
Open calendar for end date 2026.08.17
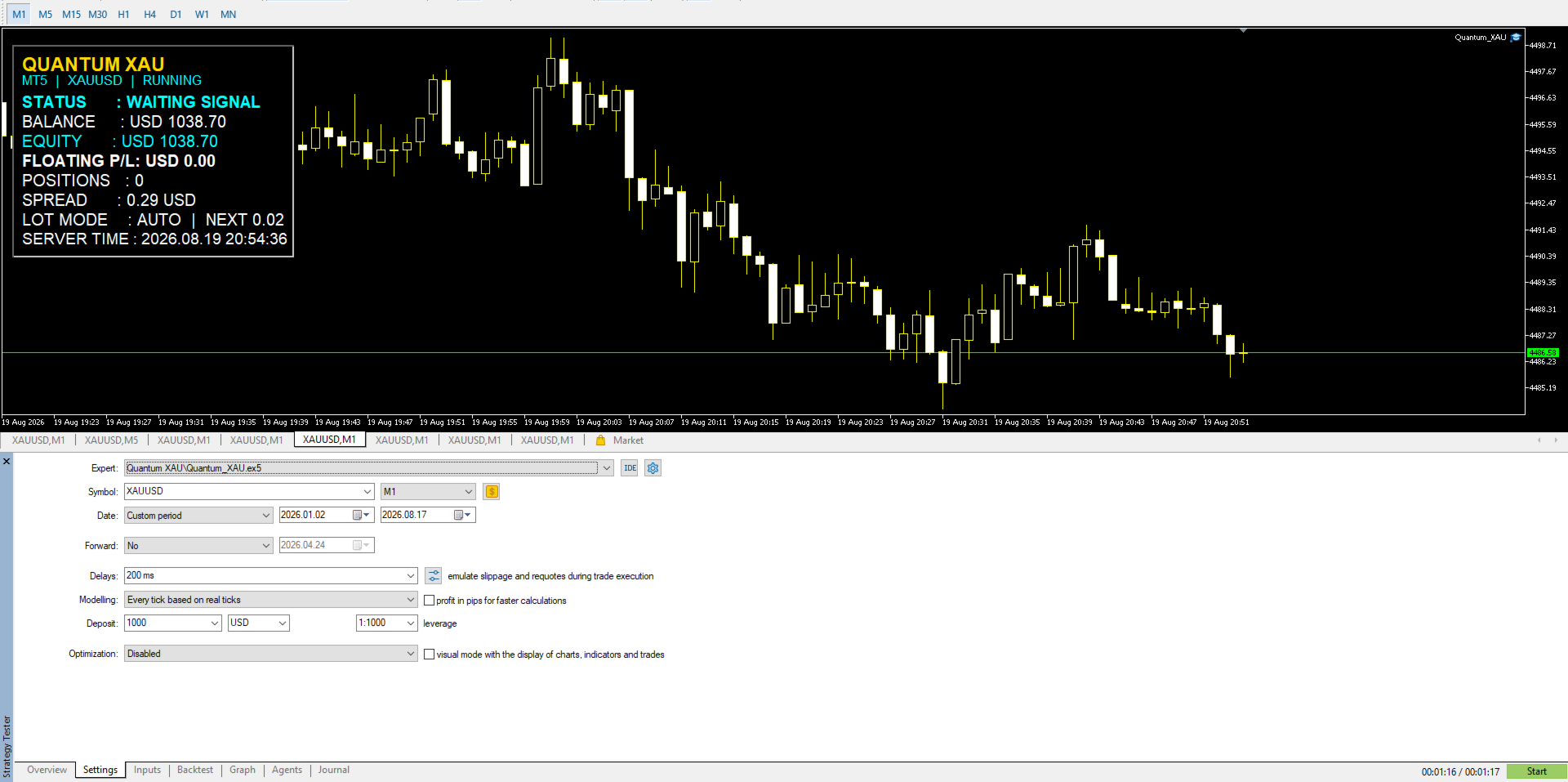462,516
